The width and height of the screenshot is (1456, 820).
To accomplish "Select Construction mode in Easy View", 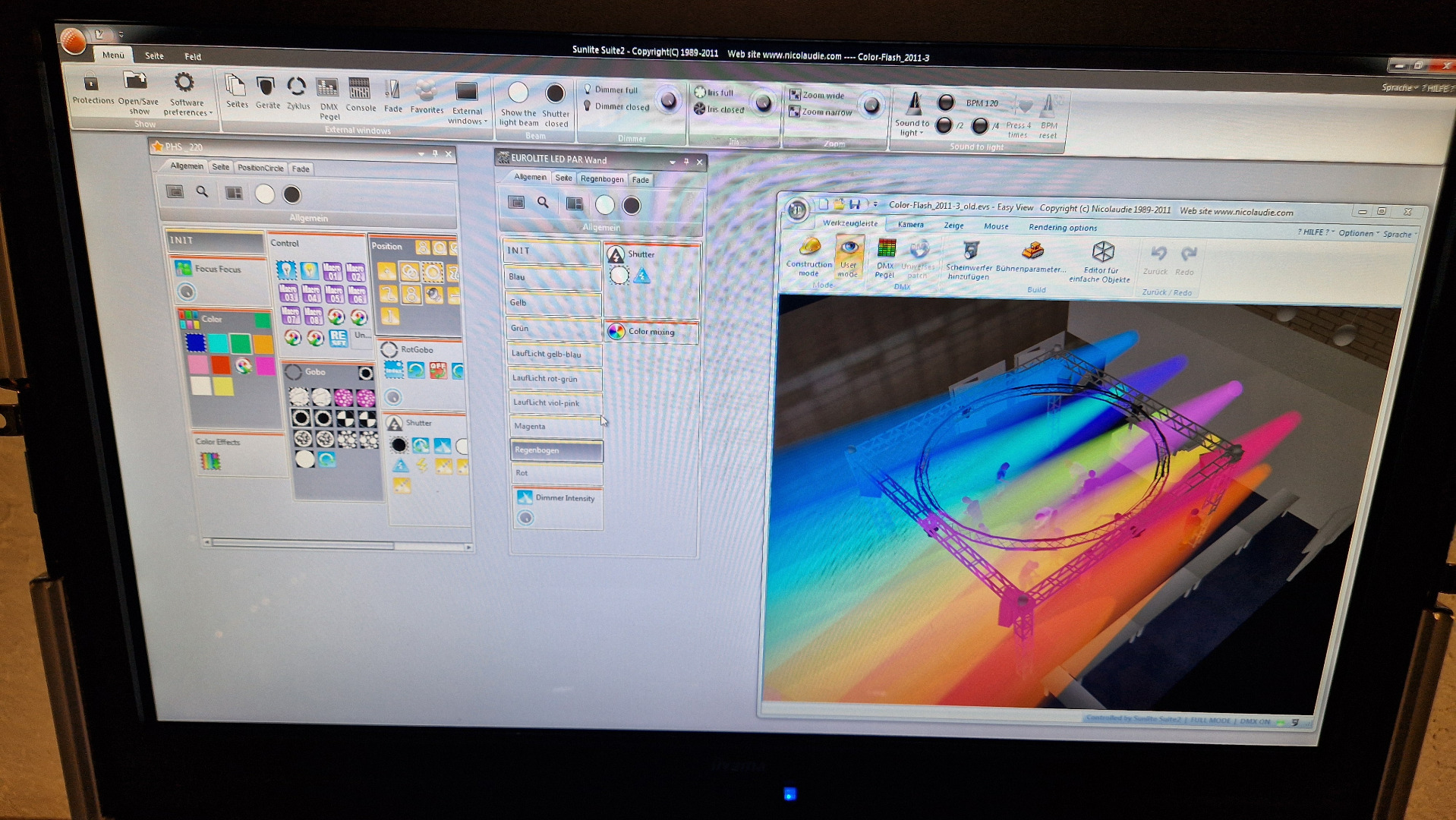I will coord(809,248).
